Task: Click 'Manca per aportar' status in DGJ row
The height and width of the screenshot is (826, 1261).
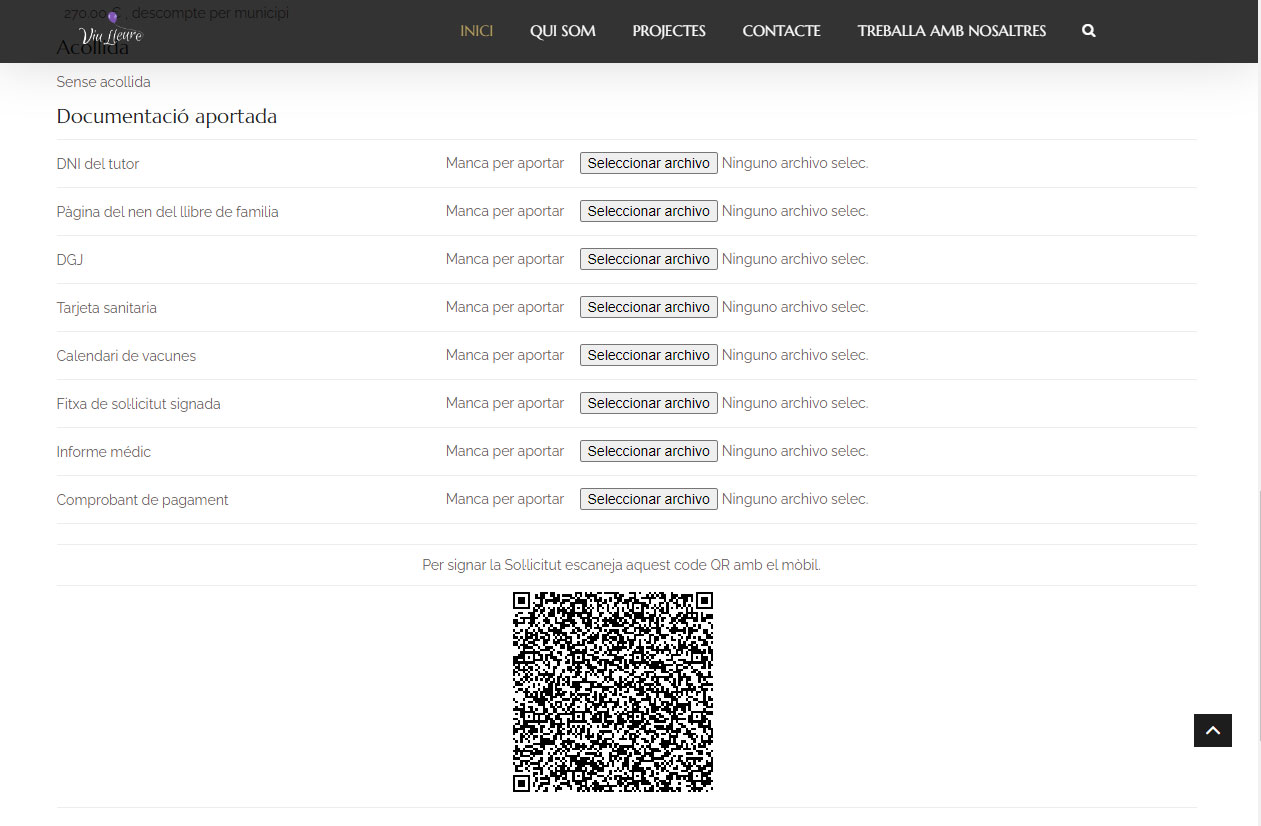Action: [505, 259]
